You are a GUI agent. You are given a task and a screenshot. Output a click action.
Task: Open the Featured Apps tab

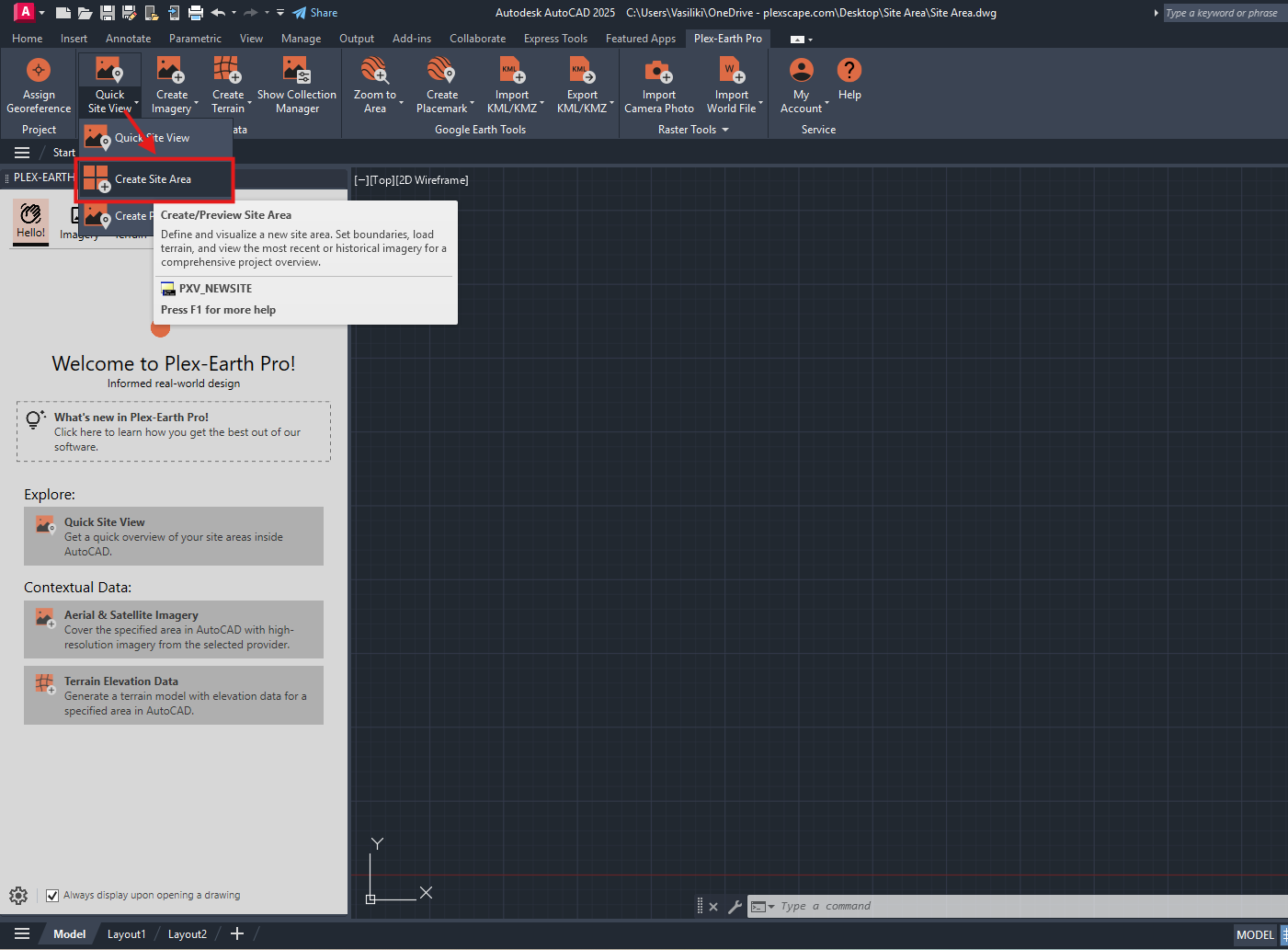point(640,39)
